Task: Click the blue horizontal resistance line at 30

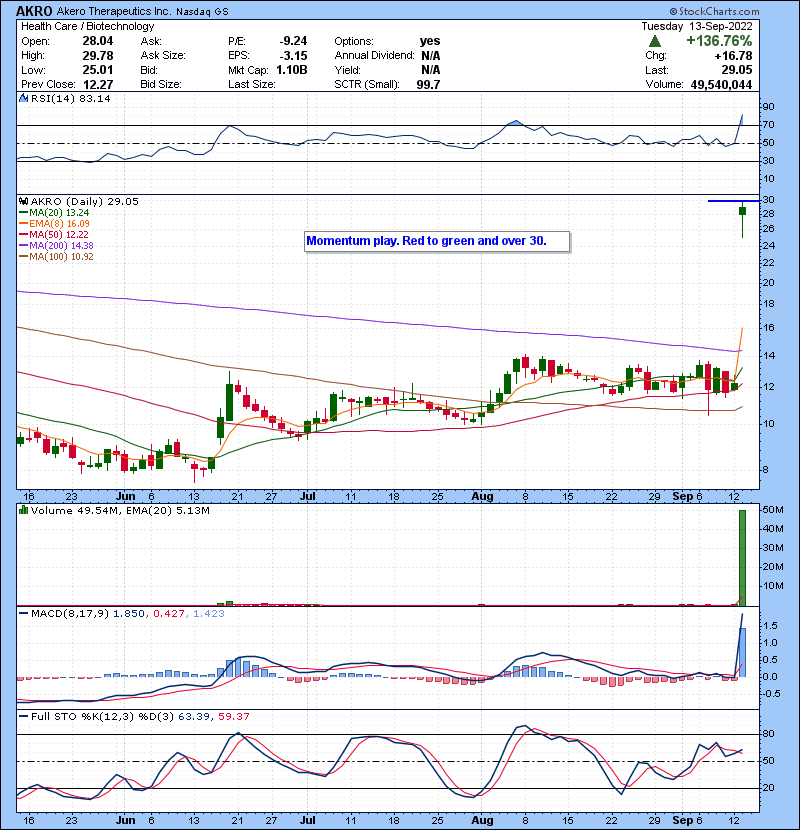Action: [x=733, y=201]
